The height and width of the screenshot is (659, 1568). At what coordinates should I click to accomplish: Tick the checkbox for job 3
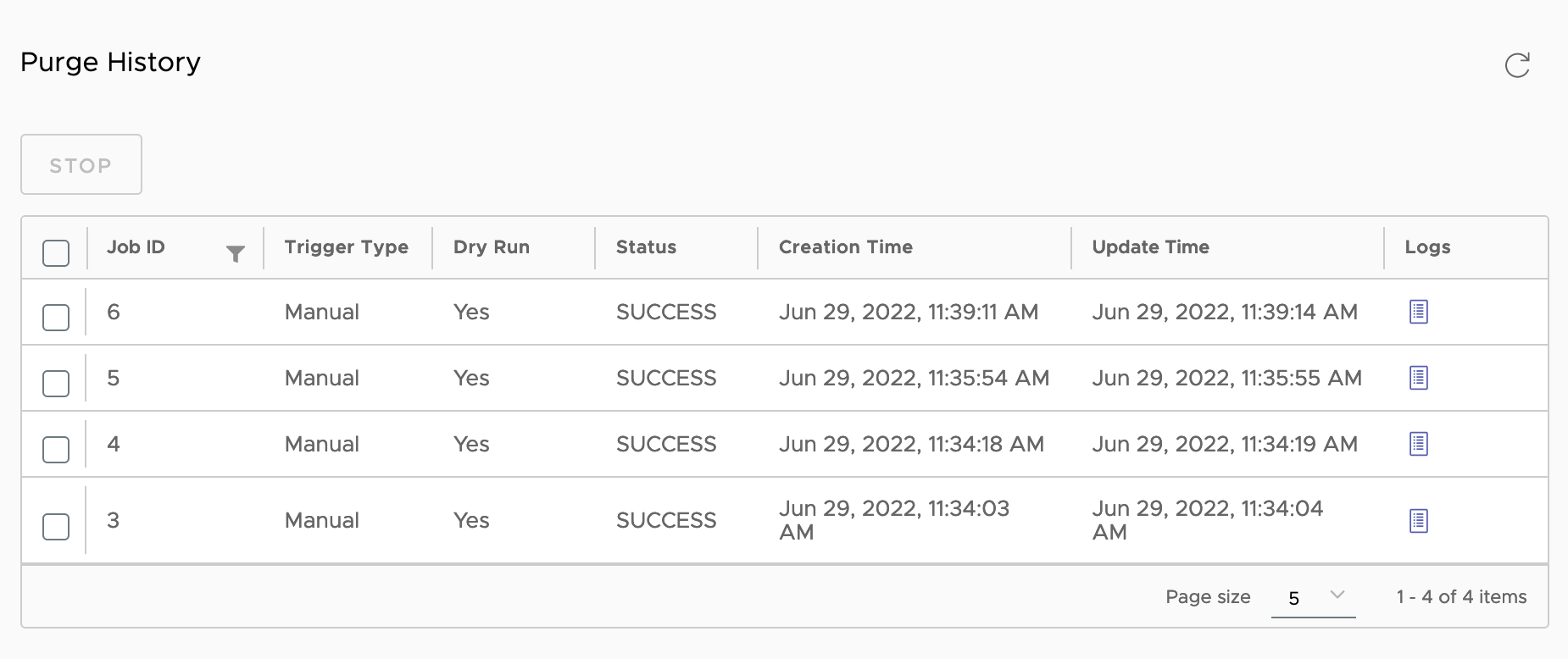(56, 526)
